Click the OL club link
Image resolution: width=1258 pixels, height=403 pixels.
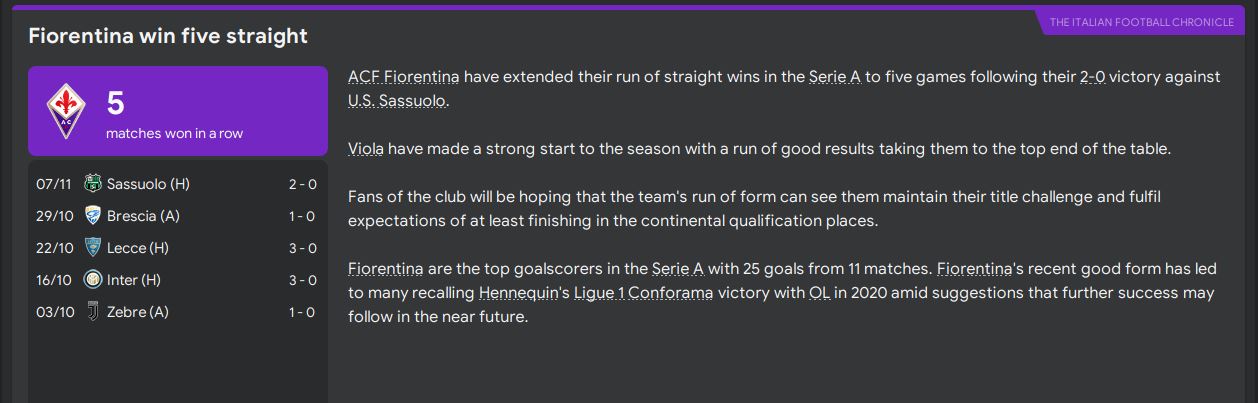click(819, 293)
